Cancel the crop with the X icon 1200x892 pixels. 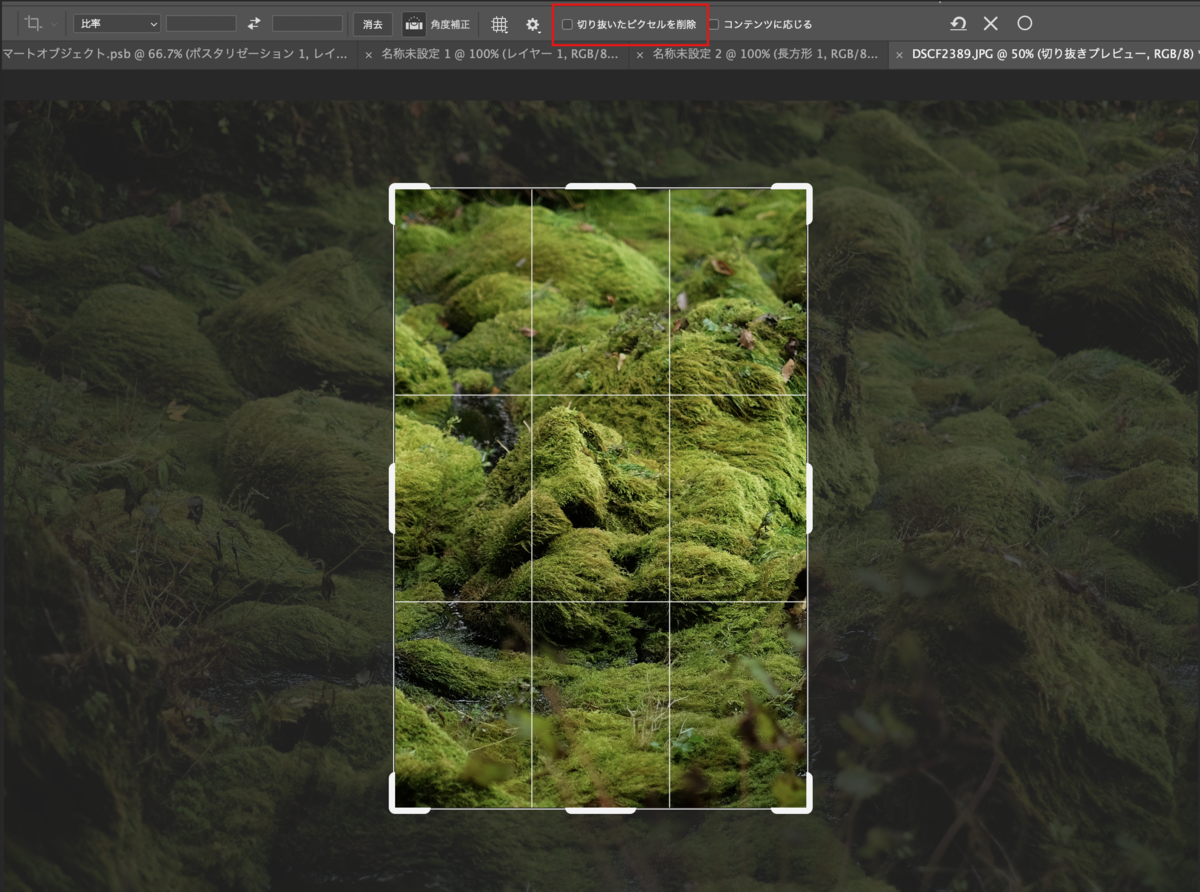coord(990,23)
